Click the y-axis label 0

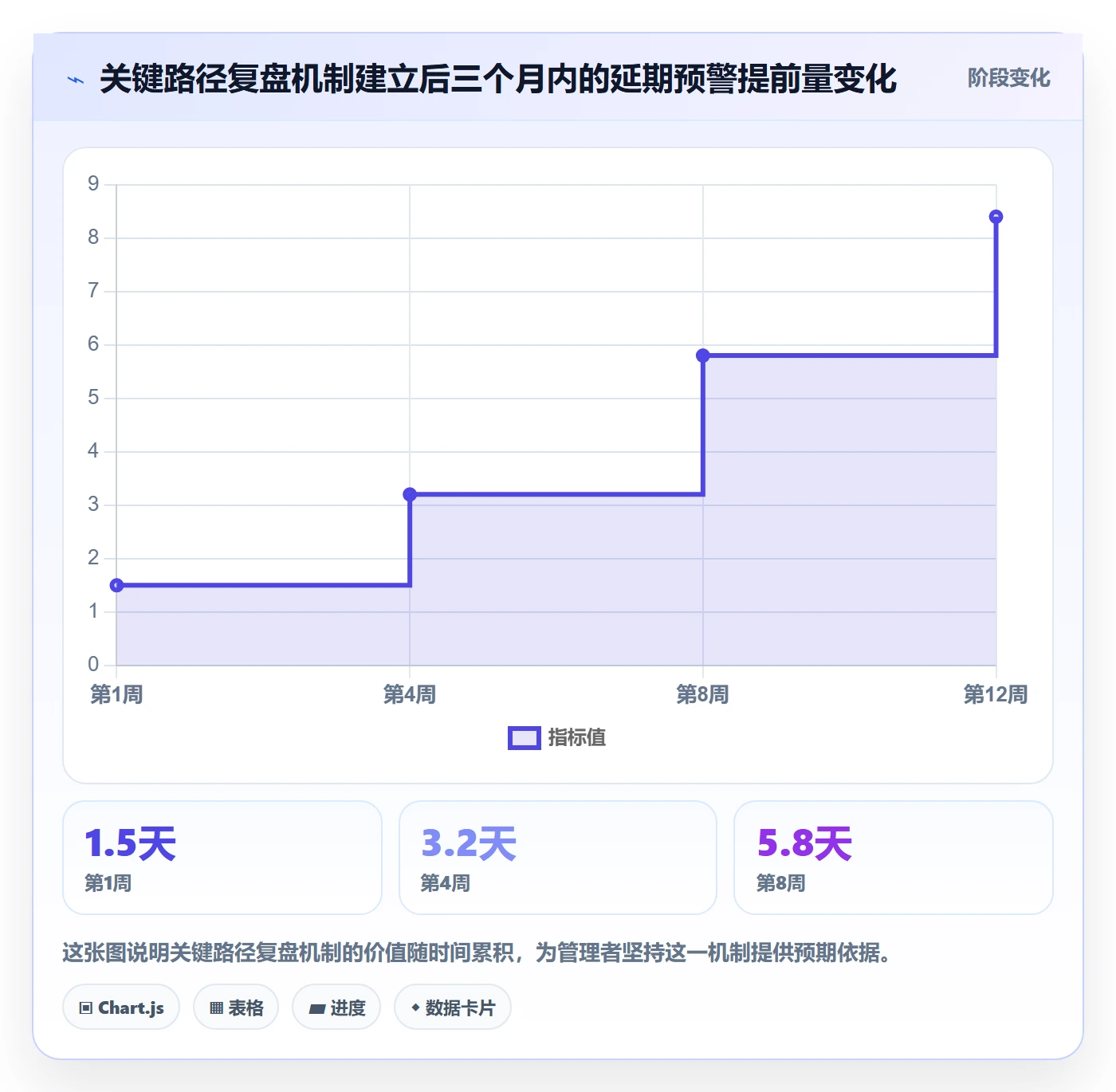coord(93,664)
